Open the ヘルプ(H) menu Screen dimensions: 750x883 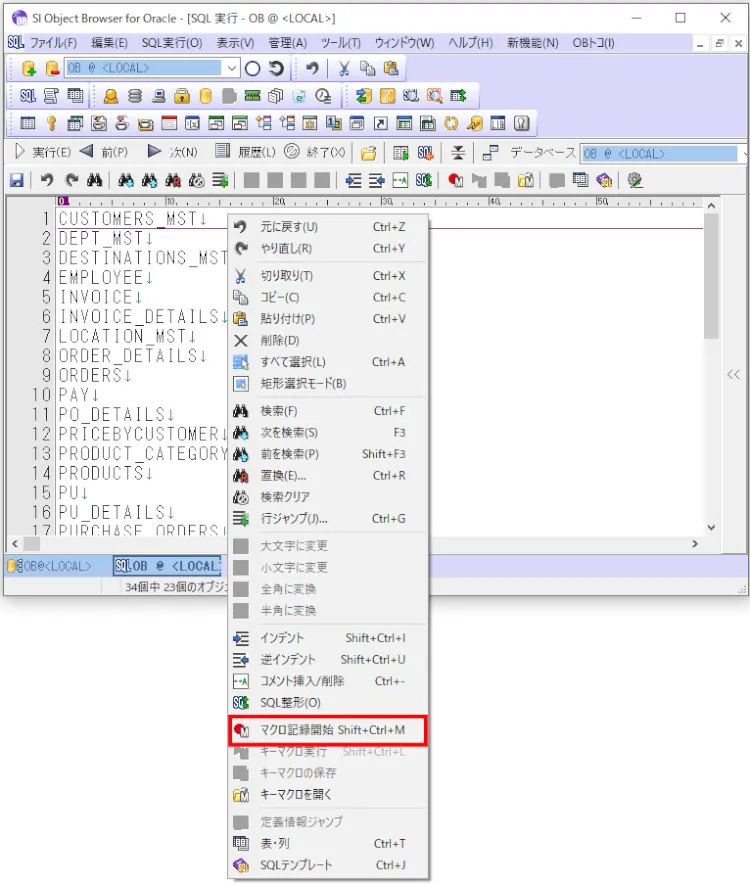click(x=470, y=43)
